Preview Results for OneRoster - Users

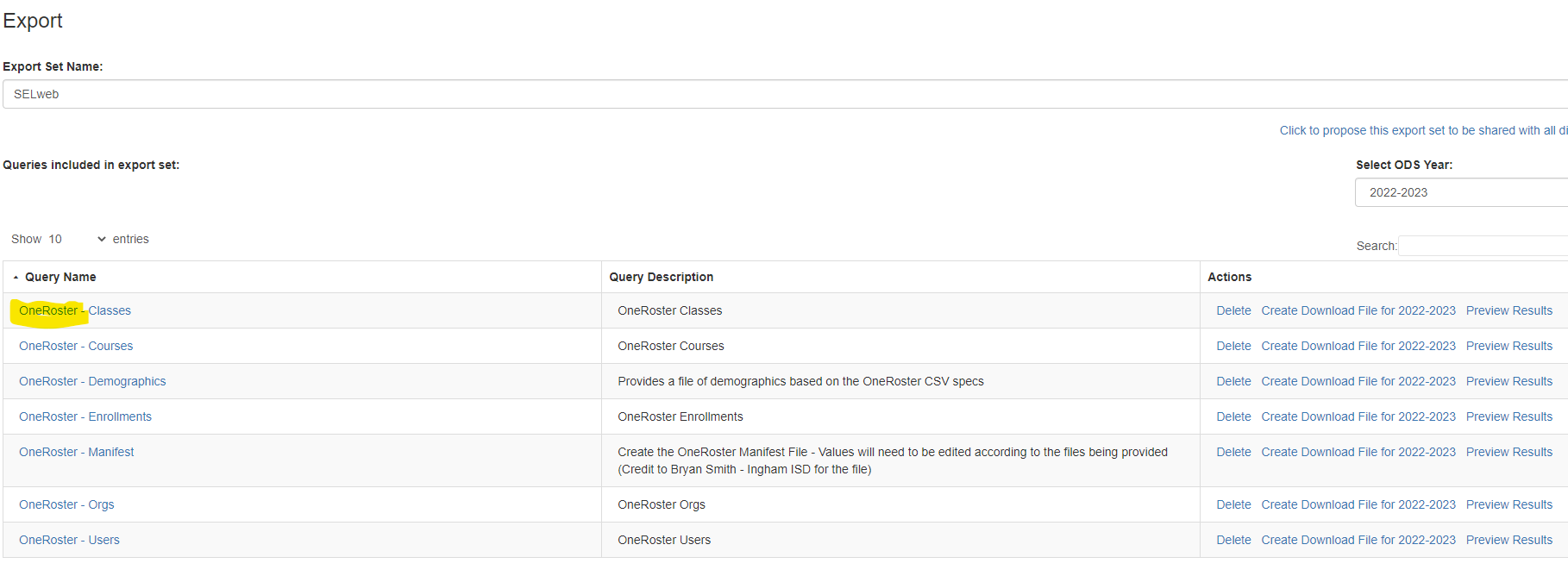pyautogui.click(x=1509, y=540)
